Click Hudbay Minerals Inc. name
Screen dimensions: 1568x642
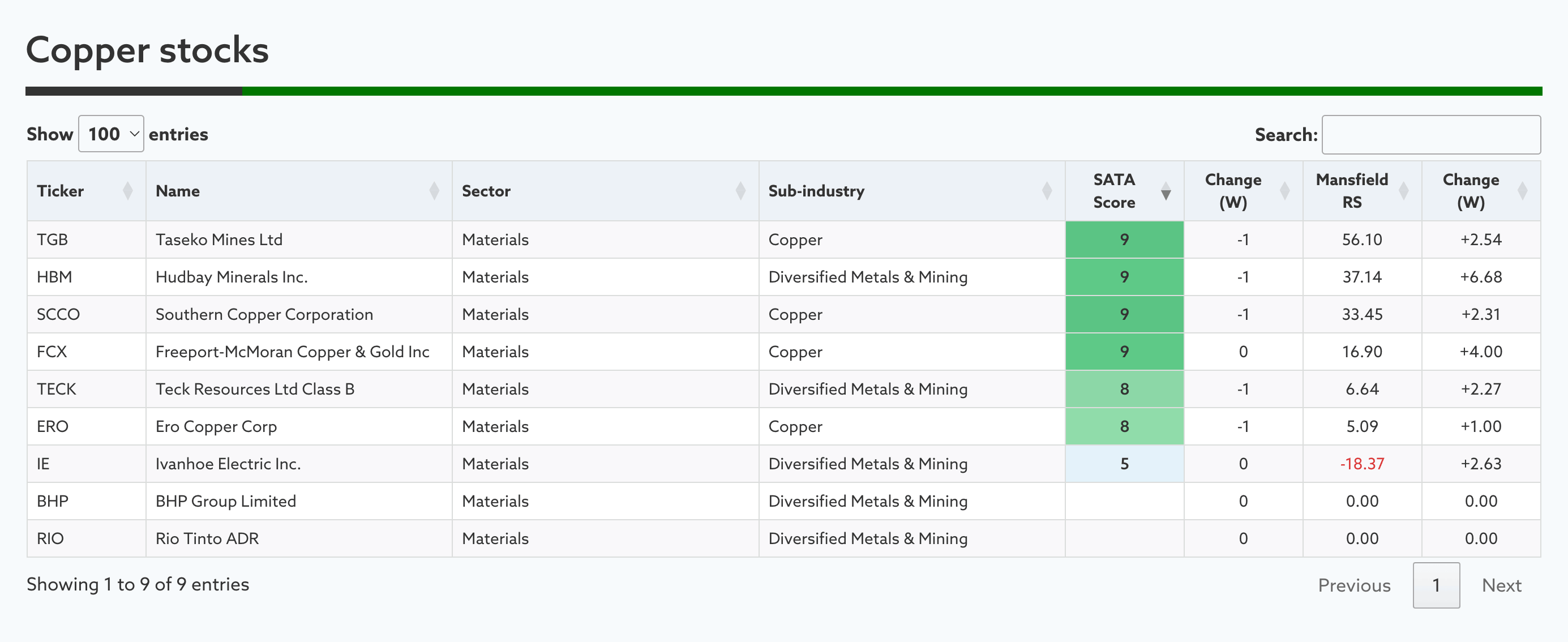click(x=232, y=277)
